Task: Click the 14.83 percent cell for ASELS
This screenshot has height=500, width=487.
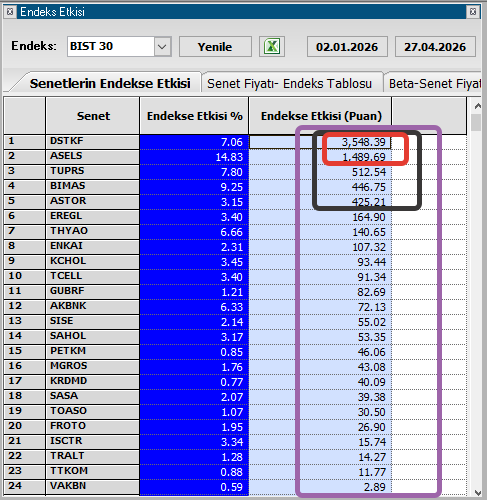Action: click(194, 157)
